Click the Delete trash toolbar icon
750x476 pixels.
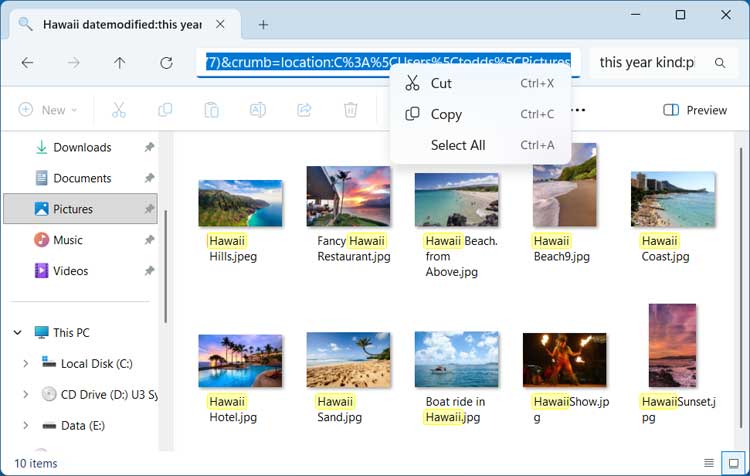click(351, 110)
